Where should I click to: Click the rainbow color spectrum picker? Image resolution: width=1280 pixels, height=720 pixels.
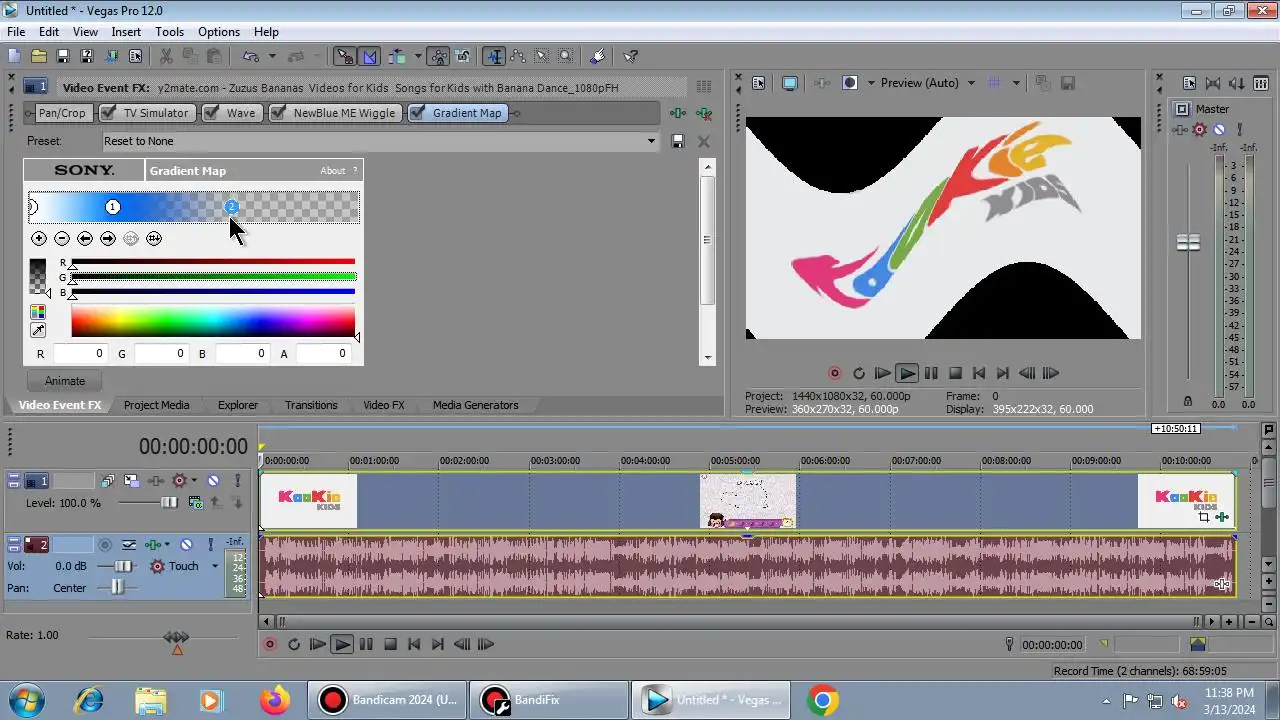coord(213,322)
